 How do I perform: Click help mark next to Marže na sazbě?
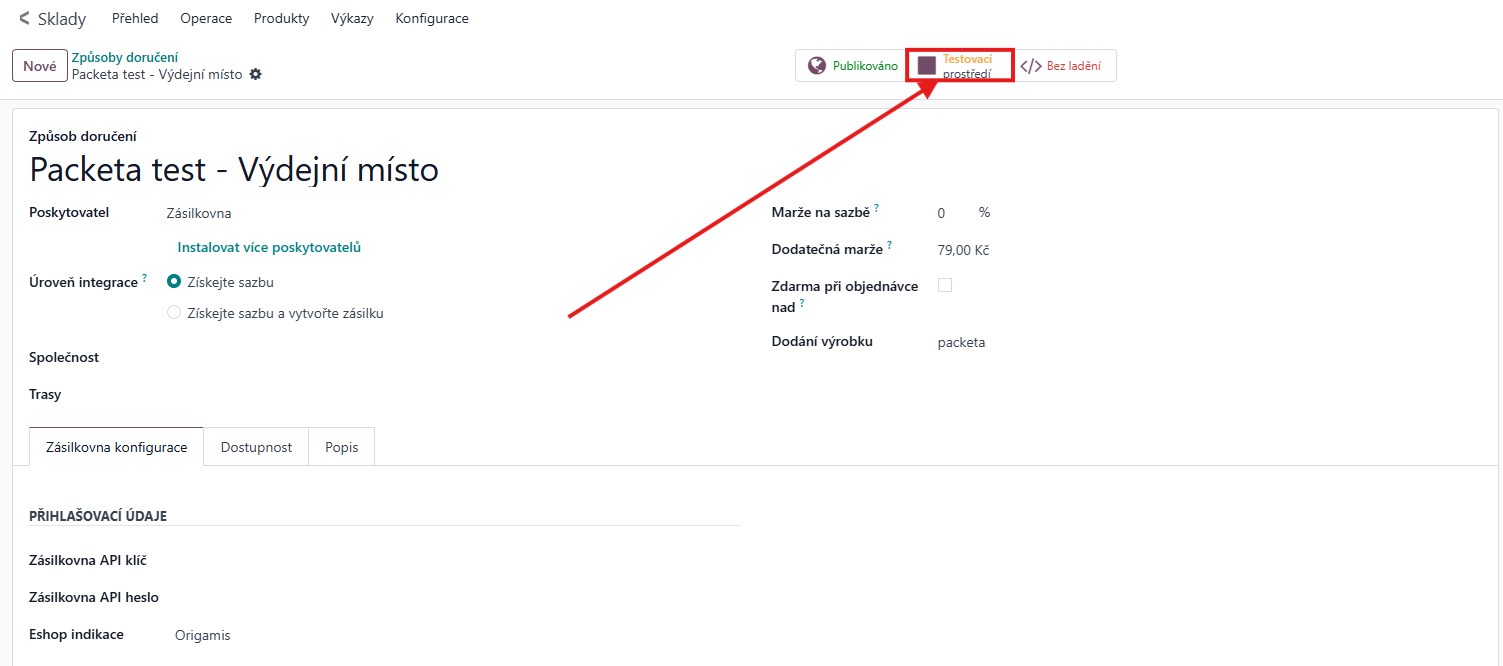876,208
